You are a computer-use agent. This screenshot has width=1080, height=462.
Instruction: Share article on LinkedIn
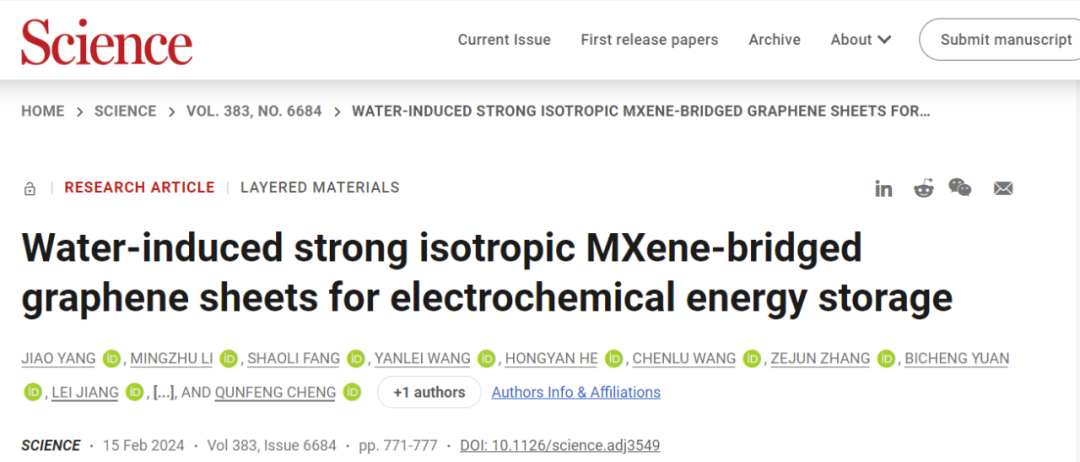tap(883, 188)
